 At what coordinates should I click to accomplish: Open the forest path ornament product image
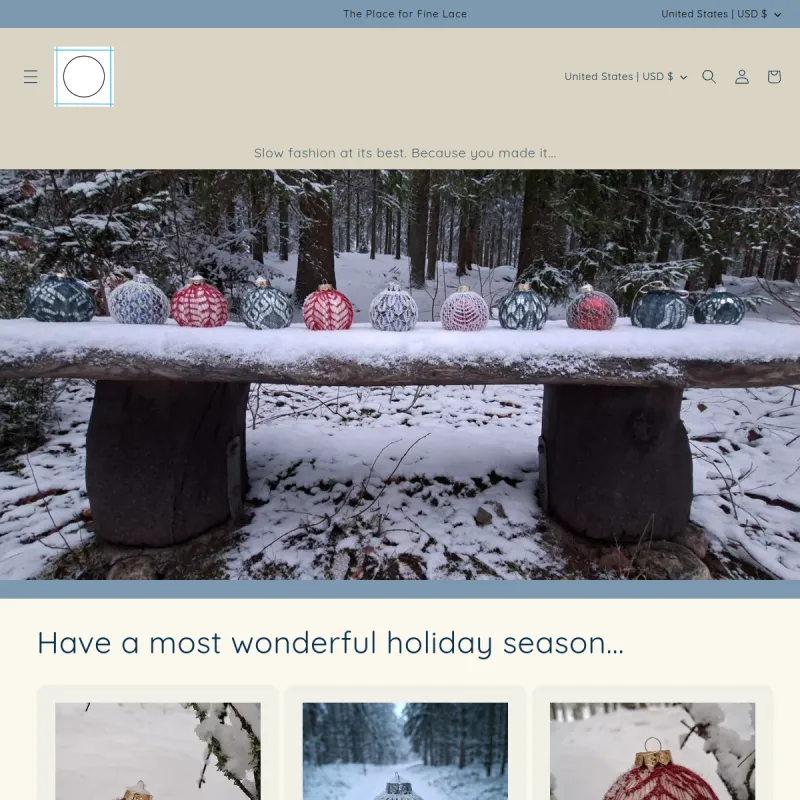405,751
